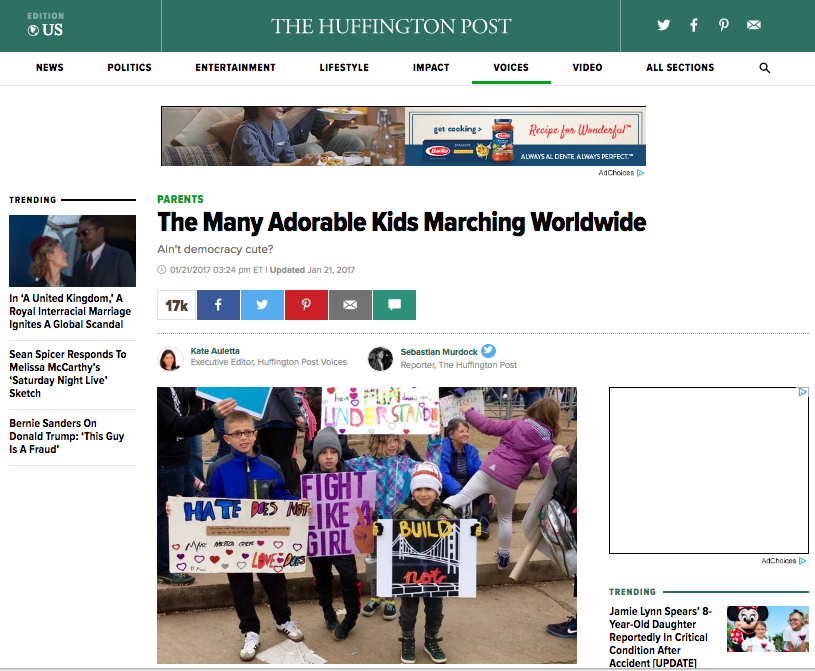Image resolution: width=815 pixels, height=671 pixels.
Task: Click Kate Auletta's avatar photo
Action: click(170, 359)
